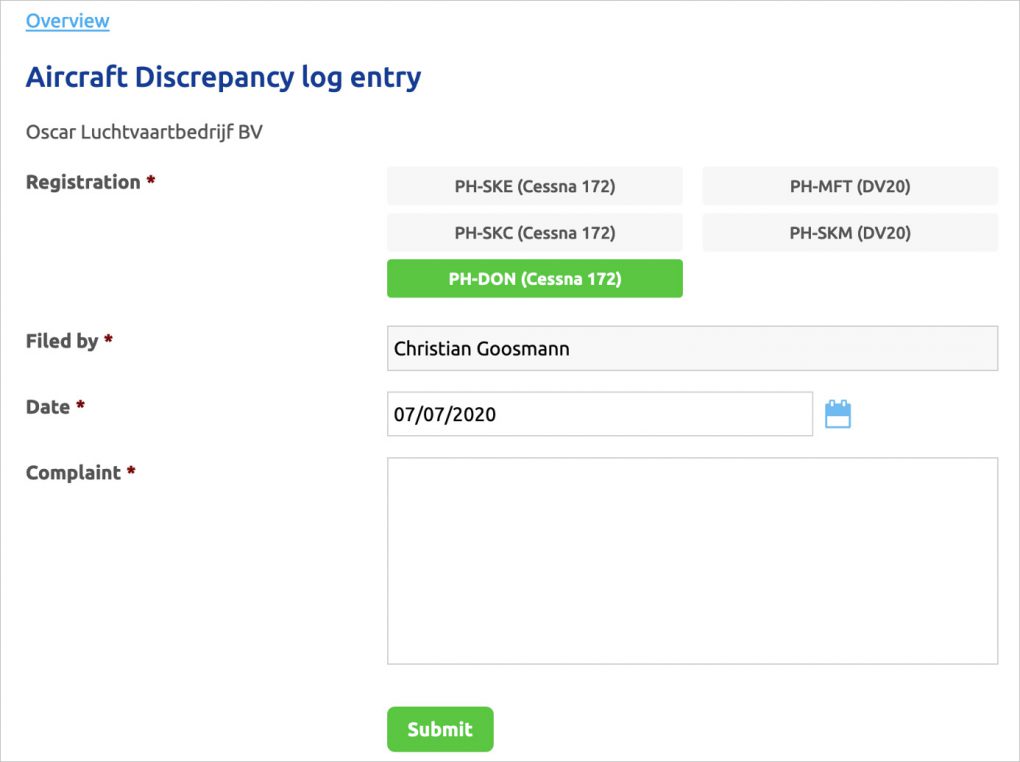Submit the discrepancy log entry
This screenshot has width=1020, height=762.
pos(439,729)
